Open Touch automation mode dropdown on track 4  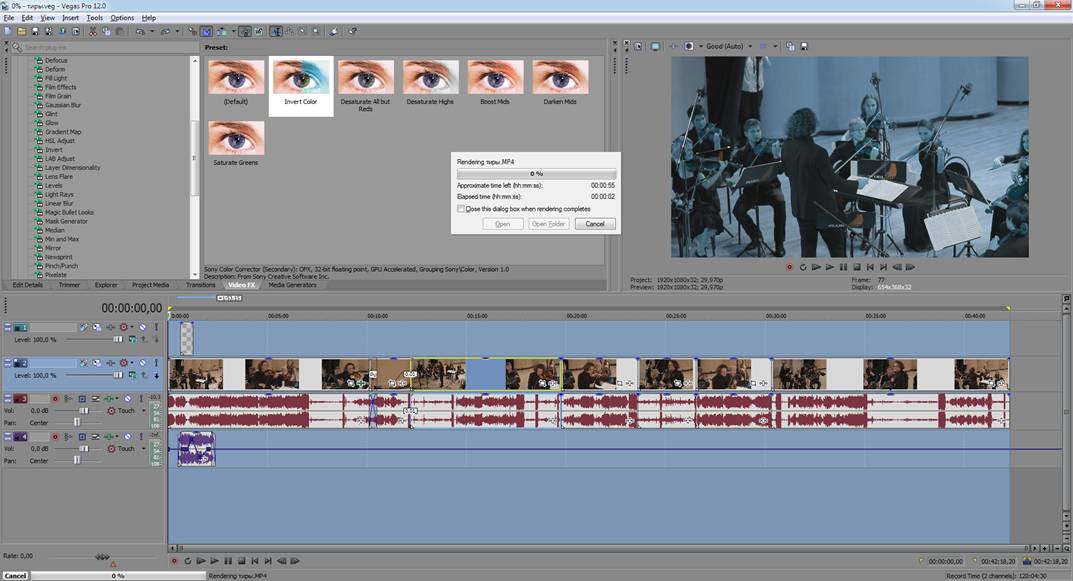pyautogui.click(x=144, y=448)
